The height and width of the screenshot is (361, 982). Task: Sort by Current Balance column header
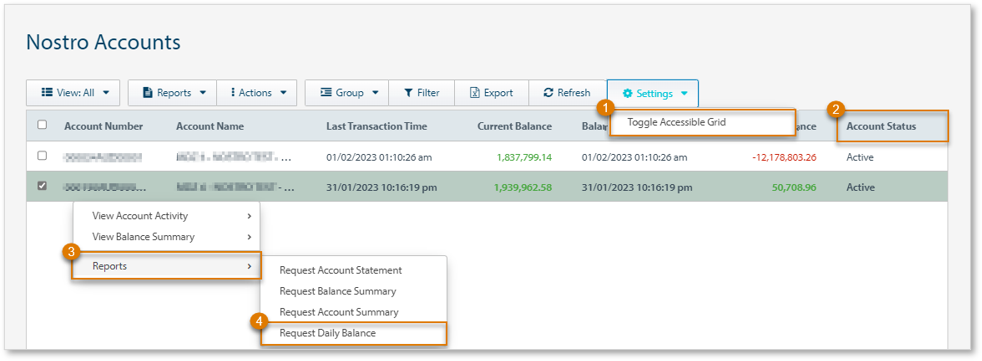point(514,126)
